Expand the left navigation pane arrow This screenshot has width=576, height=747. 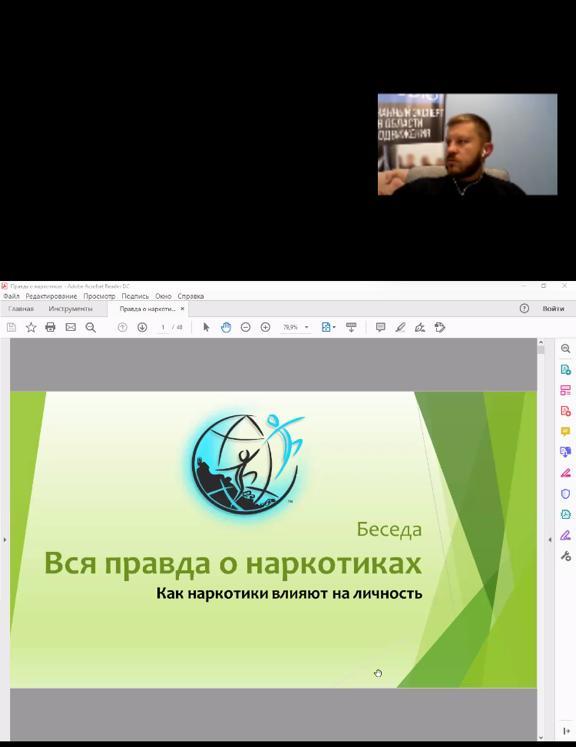(x=5, y=540)
